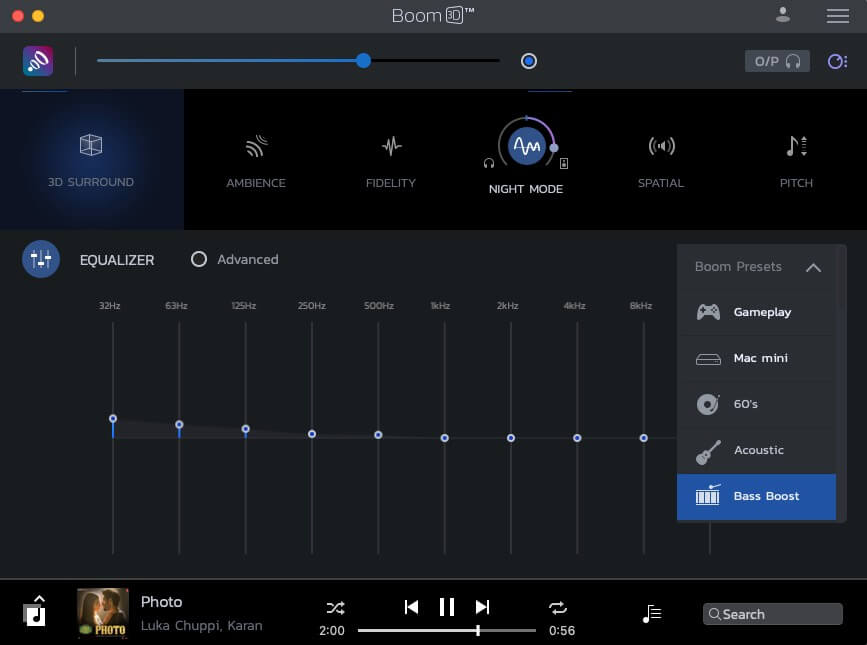
Task: Toggle the Equalizer on/off button
Action: (x=41, y=259)
